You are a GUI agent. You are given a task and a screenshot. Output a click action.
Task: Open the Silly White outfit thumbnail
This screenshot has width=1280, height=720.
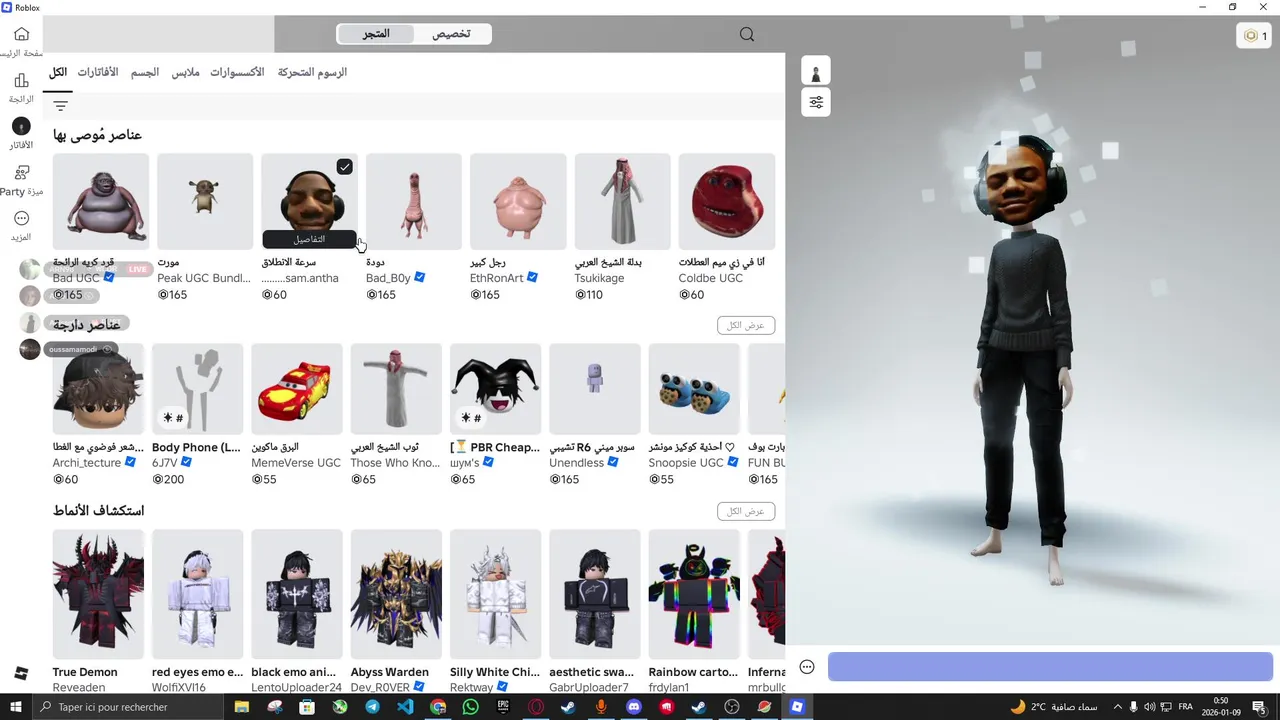click(x=496, y=595)
